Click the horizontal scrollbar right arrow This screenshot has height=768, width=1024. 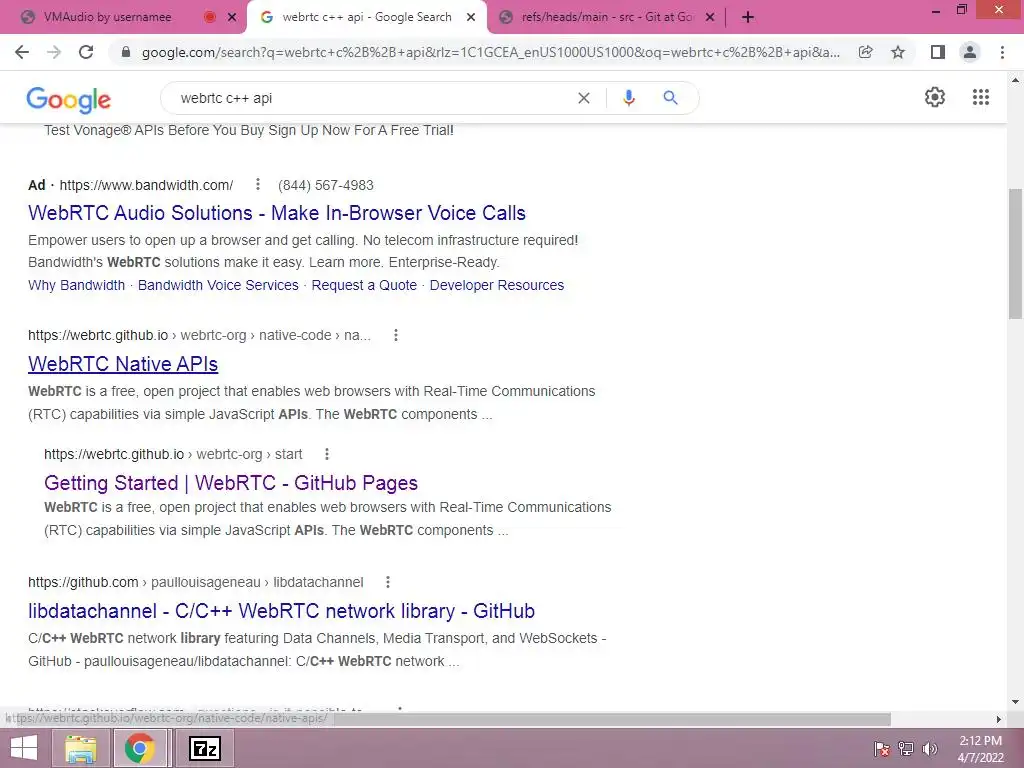999,719
